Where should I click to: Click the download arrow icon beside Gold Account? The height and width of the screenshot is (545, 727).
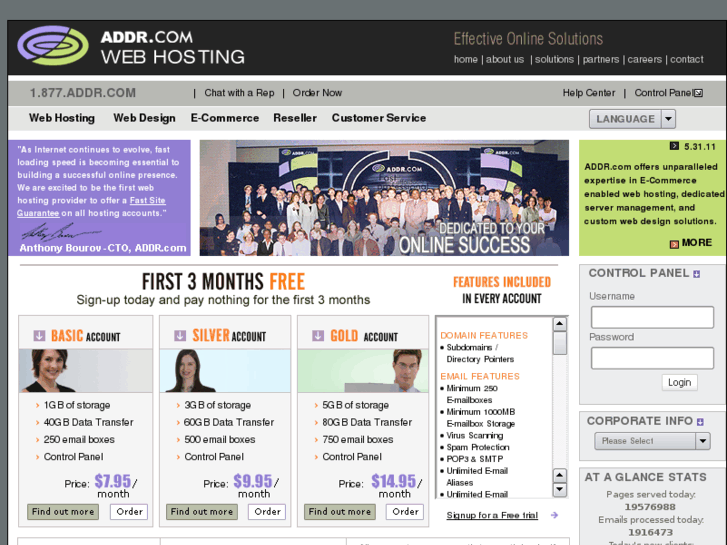[x=318, y=335]
